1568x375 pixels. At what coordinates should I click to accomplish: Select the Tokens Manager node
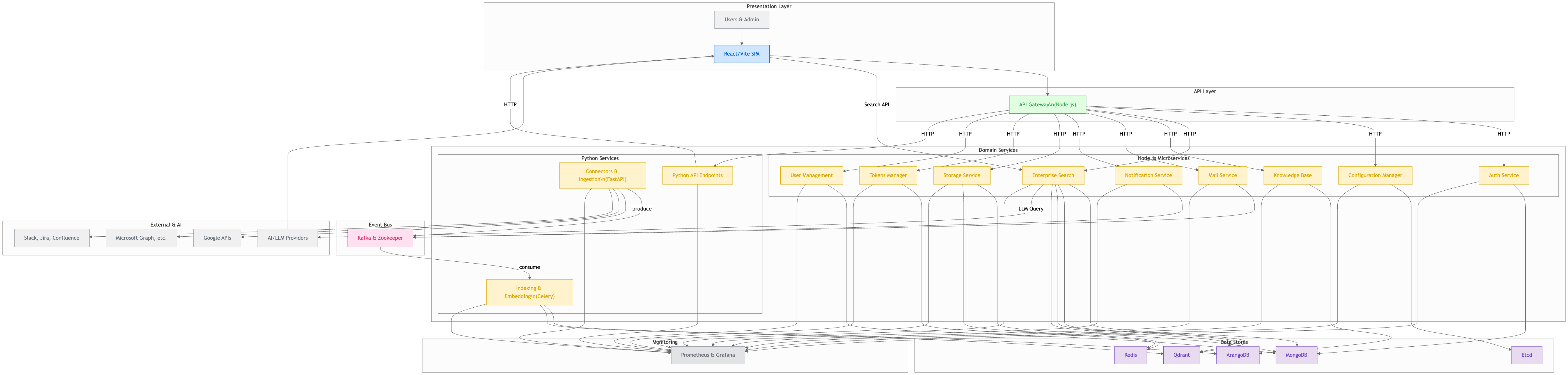[x=888, y=175]
